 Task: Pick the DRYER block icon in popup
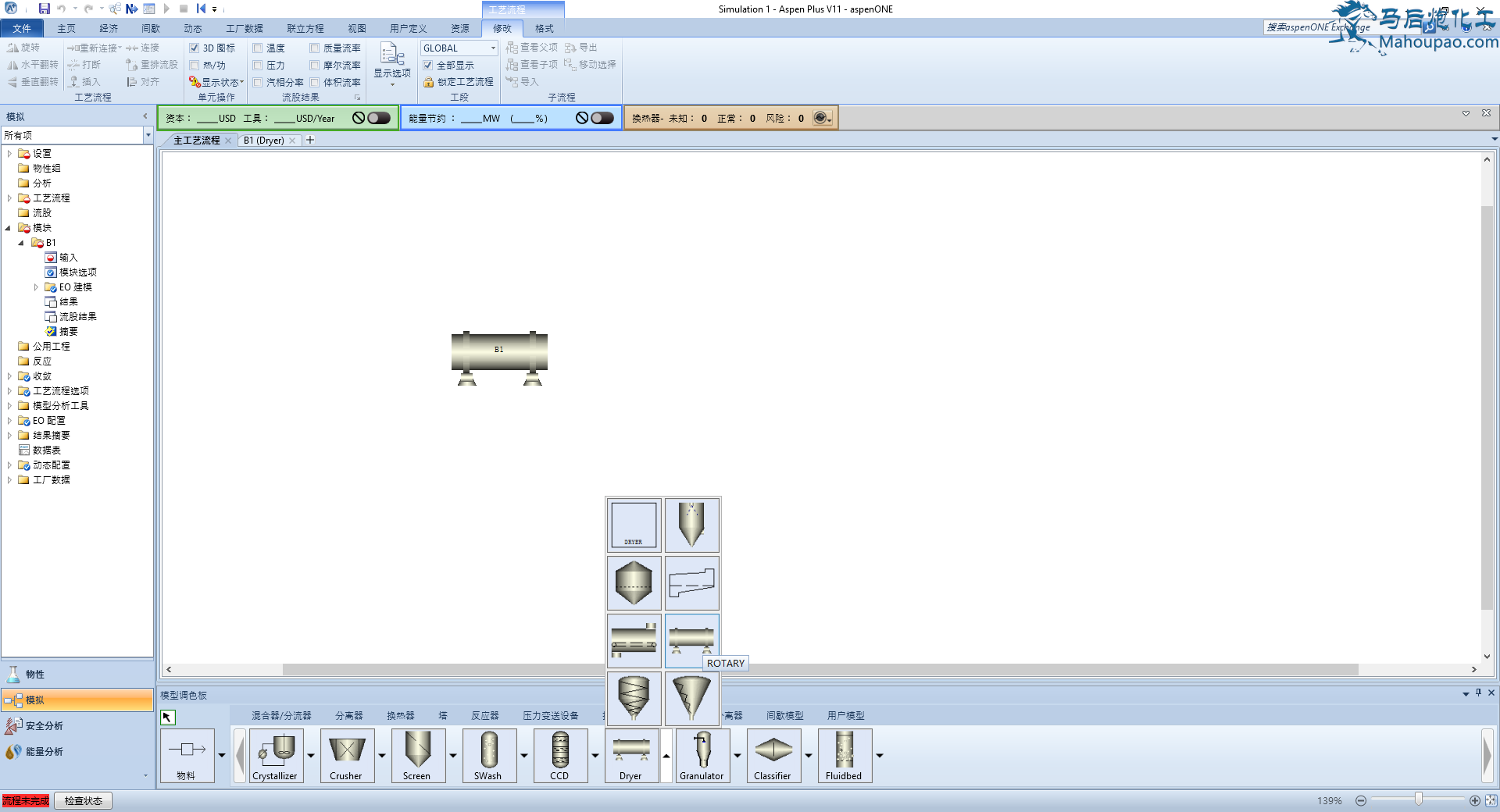pos(634,525)
